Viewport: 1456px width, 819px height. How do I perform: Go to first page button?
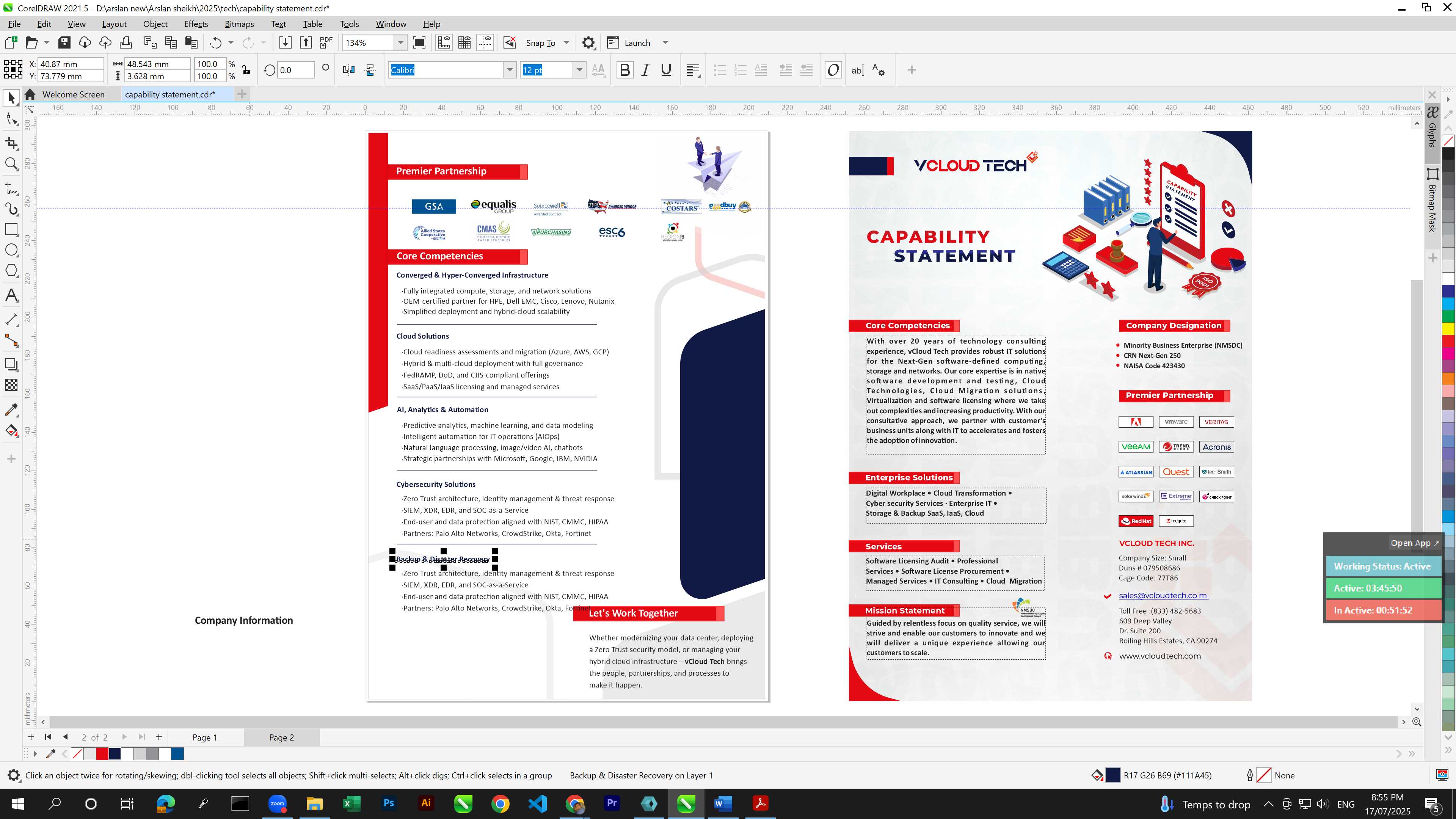tap(48, 736)
